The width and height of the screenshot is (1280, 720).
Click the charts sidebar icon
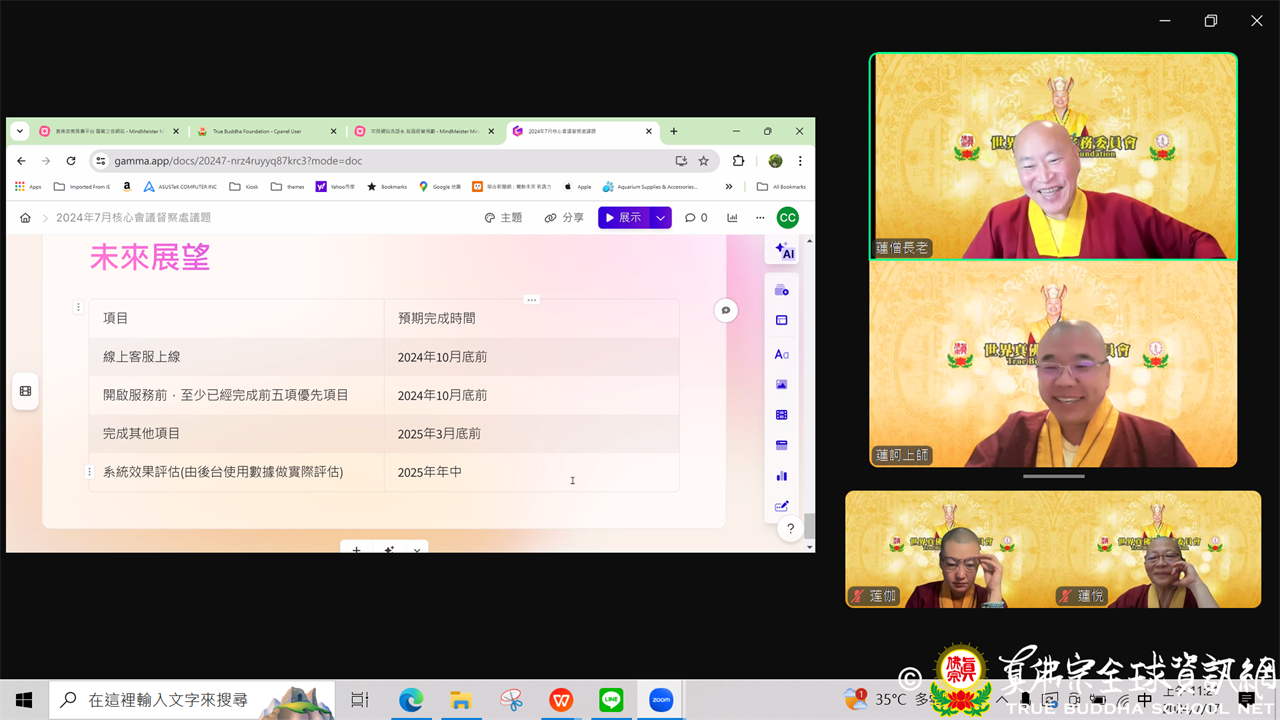[x=782, y=476]
